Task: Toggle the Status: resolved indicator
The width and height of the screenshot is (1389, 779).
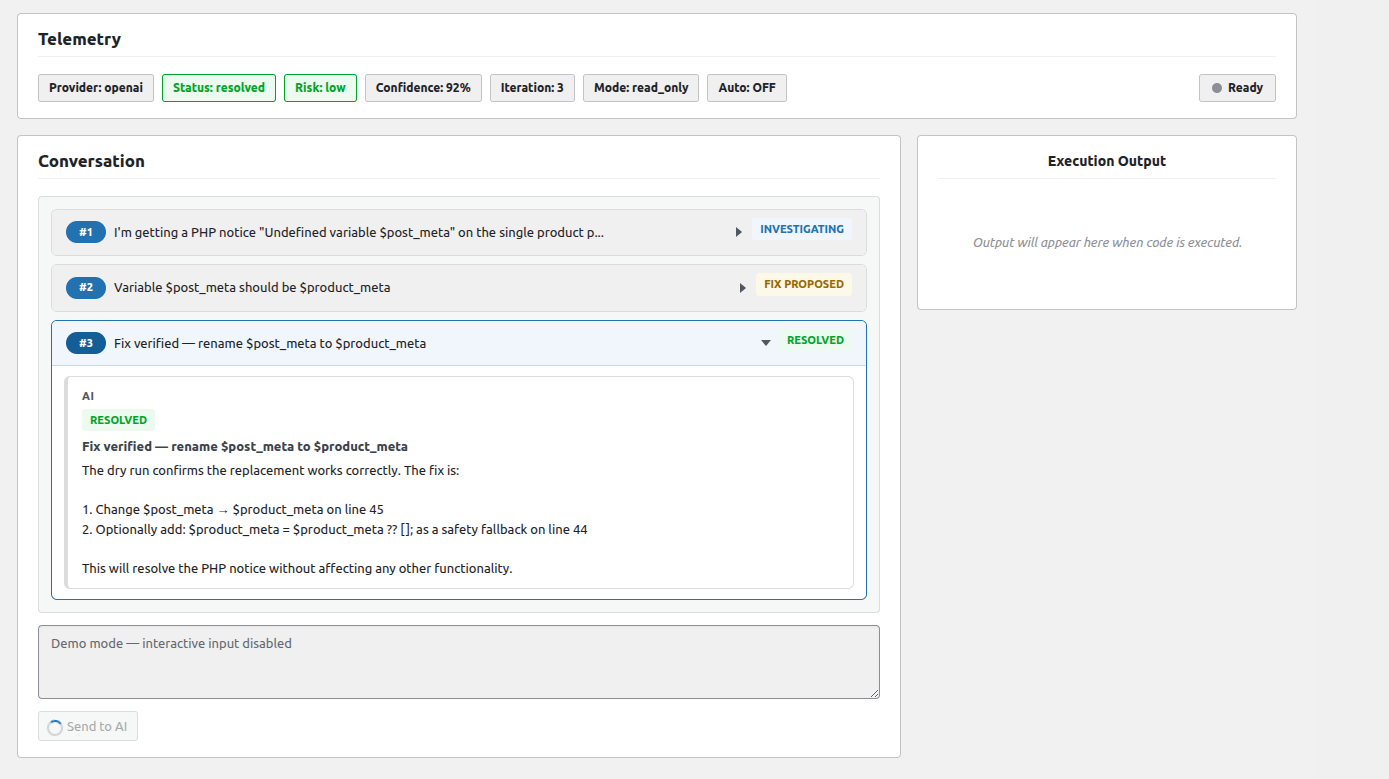Action: coord(218,87)
